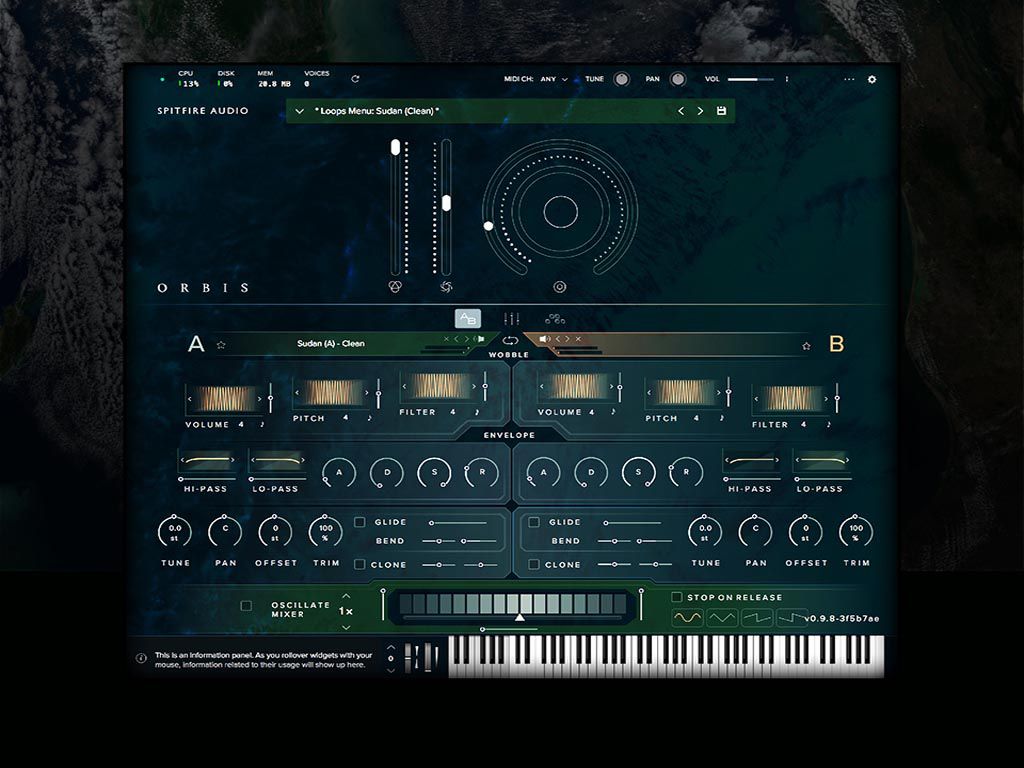1024x768 pixels.
Task: Enable Clone for layer B
Action: pyautogui.click(x=534, y=564)
